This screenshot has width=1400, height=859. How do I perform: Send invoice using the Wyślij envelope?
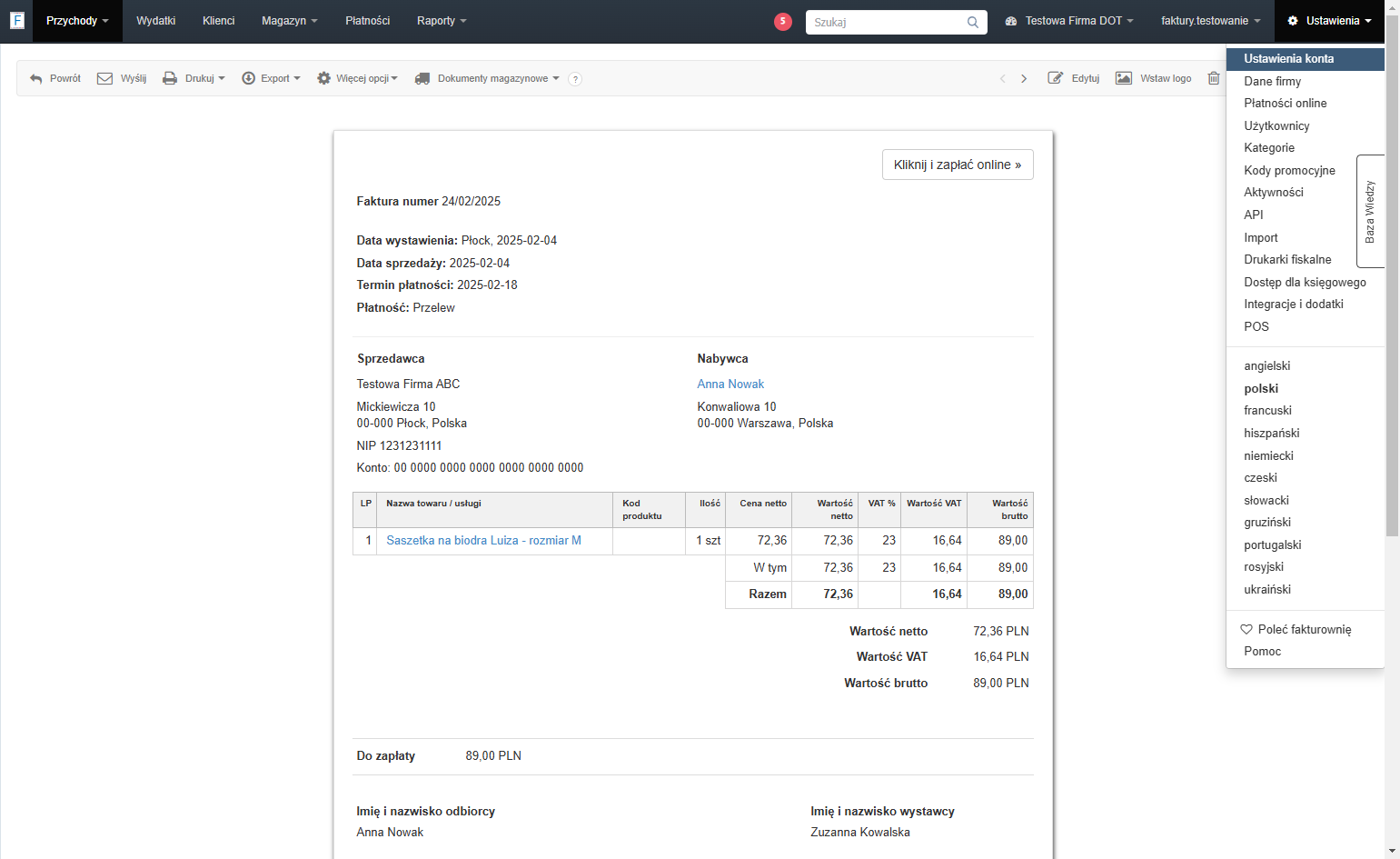pyautogui.click(x=122, y=78)
